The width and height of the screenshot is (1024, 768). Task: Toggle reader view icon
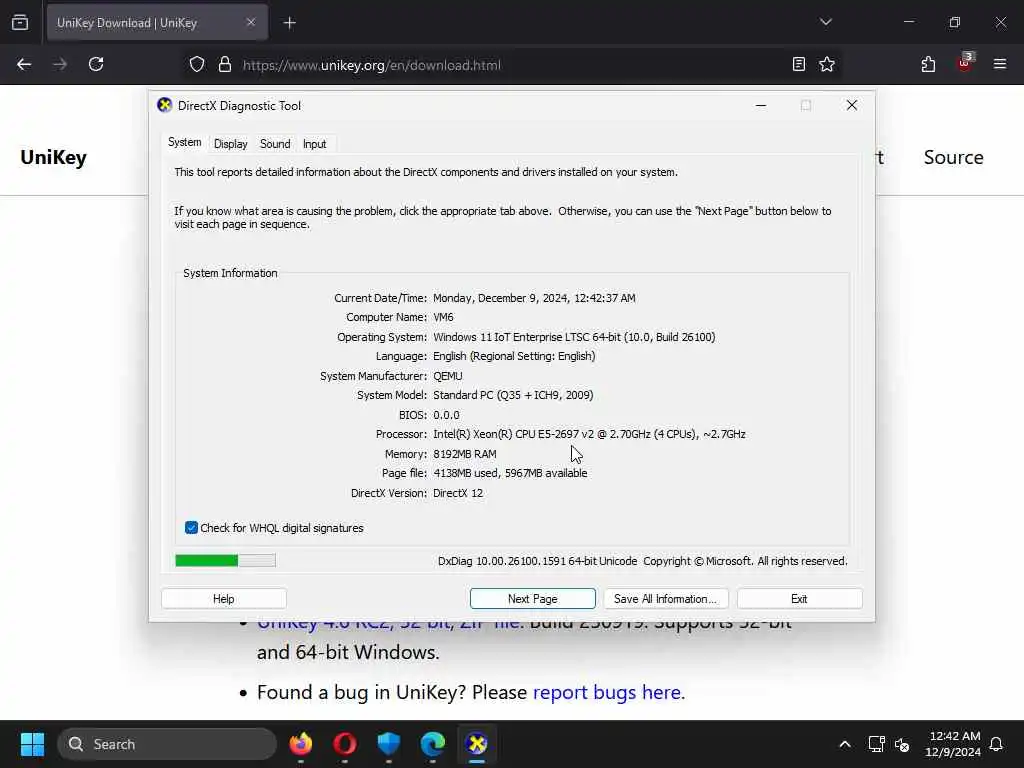798,64
